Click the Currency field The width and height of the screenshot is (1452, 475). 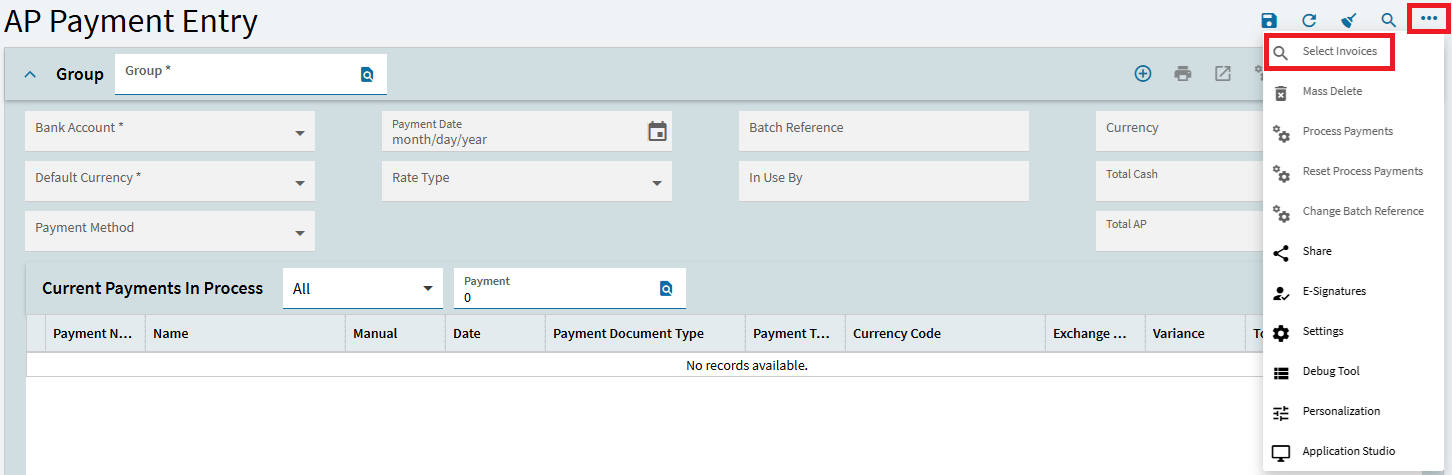(x=1179, y=131)
